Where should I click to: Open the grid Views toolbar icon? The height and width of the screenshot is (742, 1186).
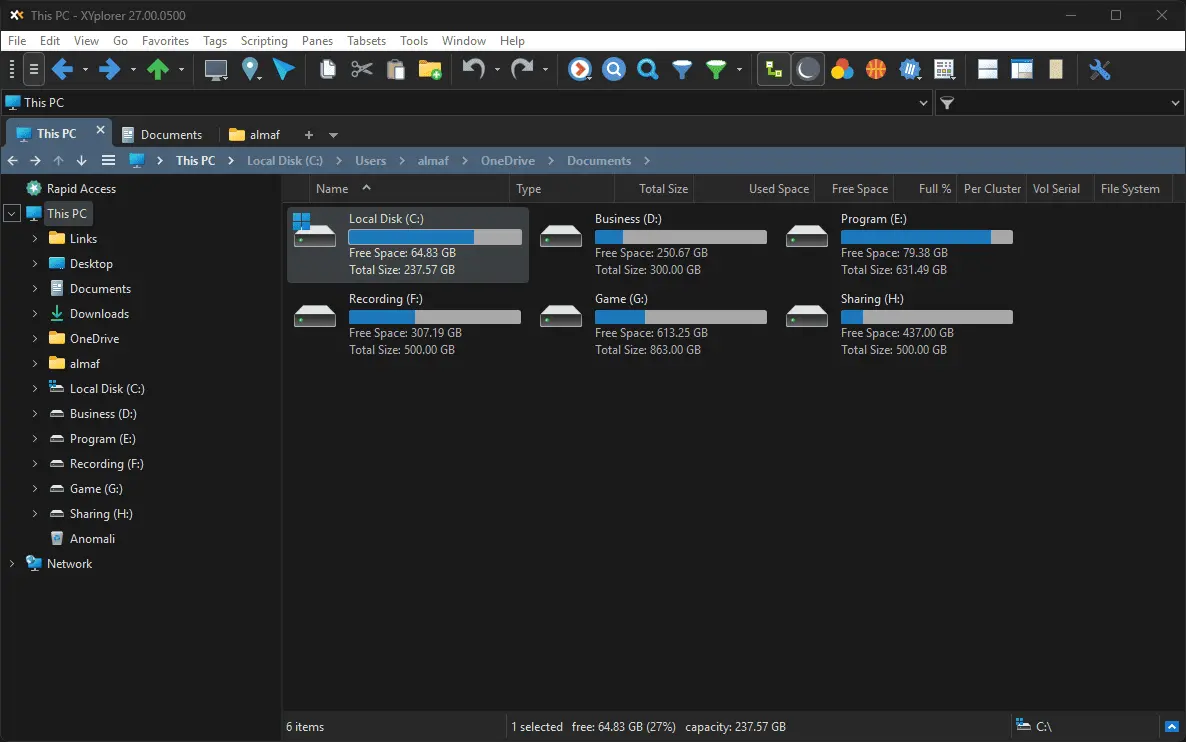[x=944, y=70]
